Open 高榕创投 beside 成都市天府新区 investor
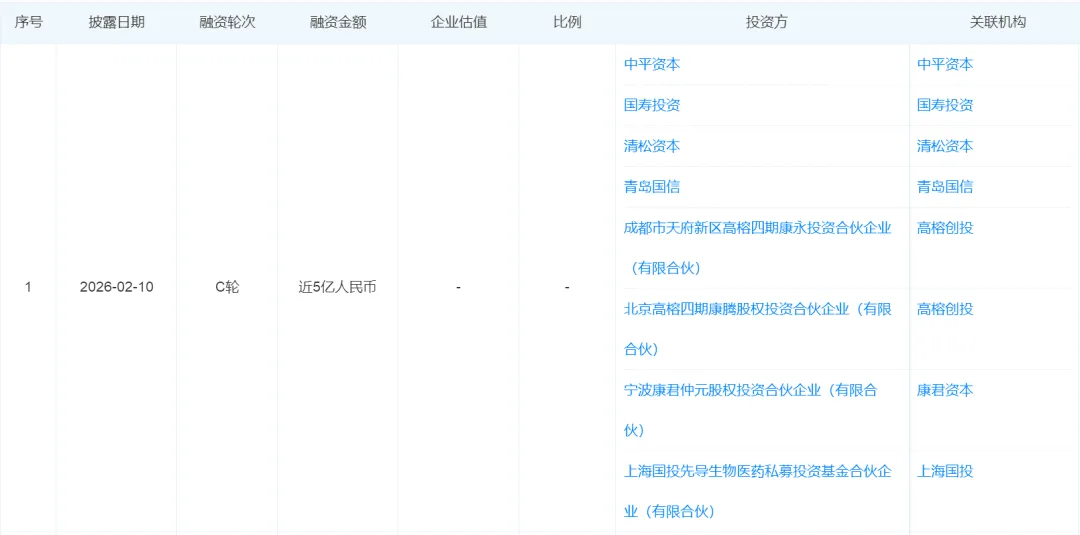 [x=945, y=228]
